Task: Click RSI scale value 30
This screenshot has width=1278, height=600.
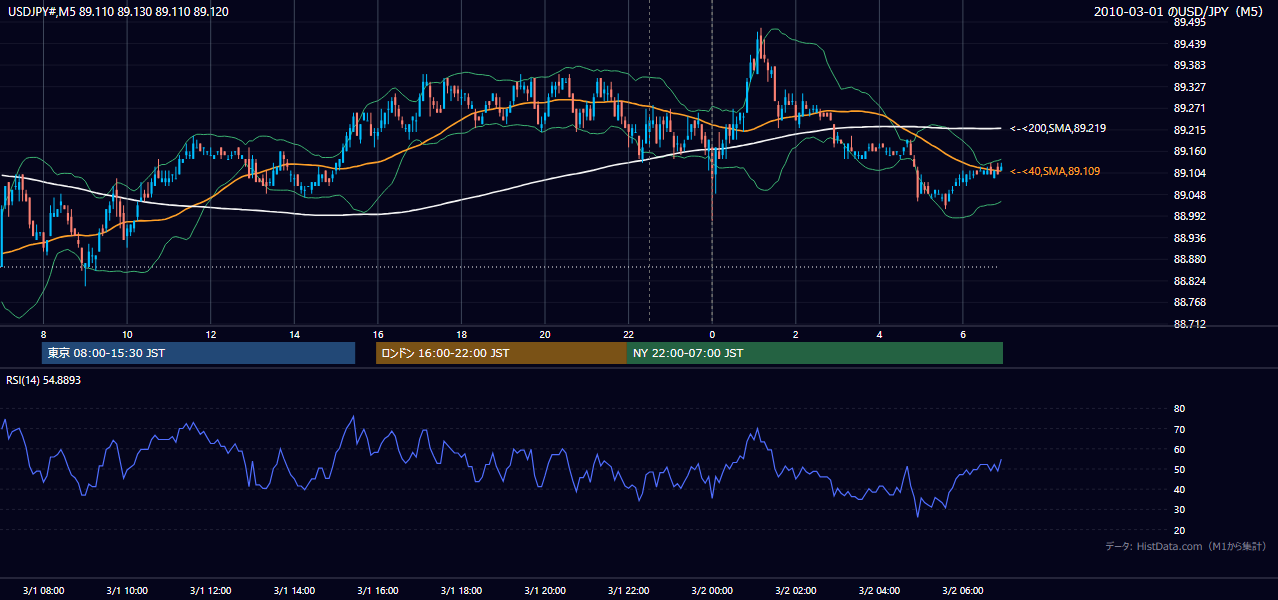Action: 1179,510
